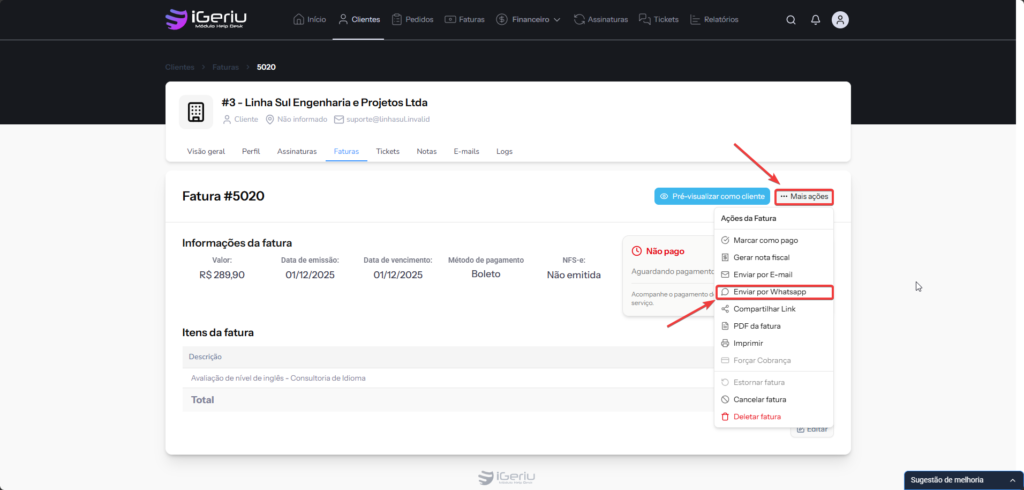Open the user profile avatar menu

point(840,19)
